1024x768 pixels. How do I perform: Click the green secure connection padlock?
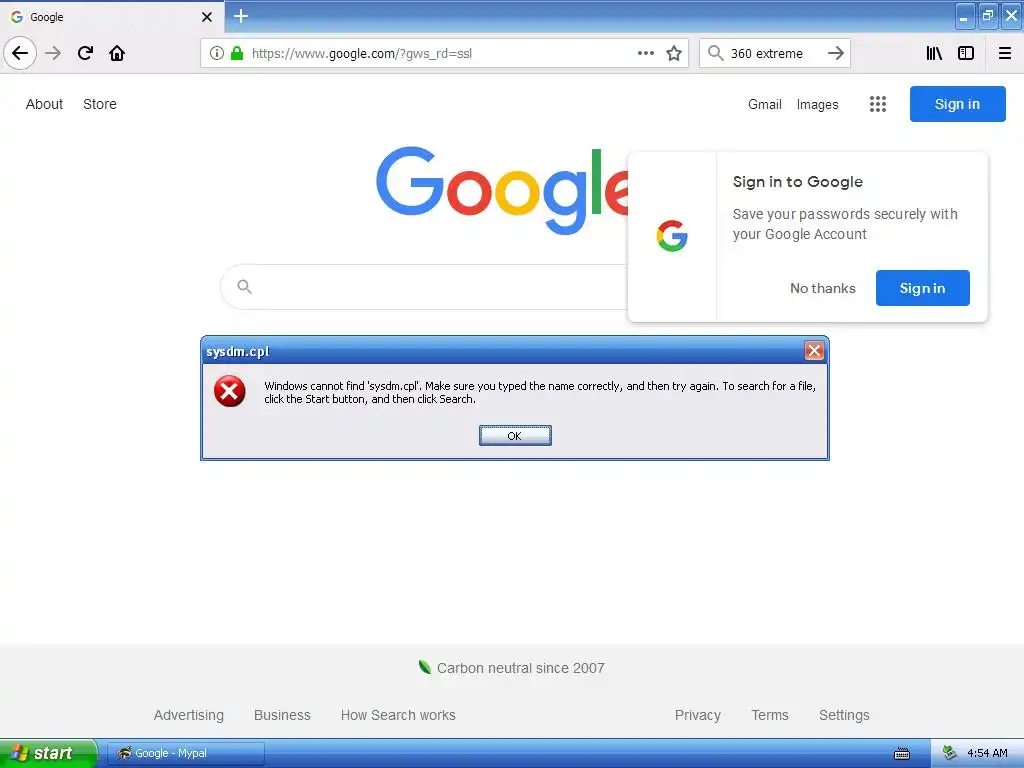point(237,53)
